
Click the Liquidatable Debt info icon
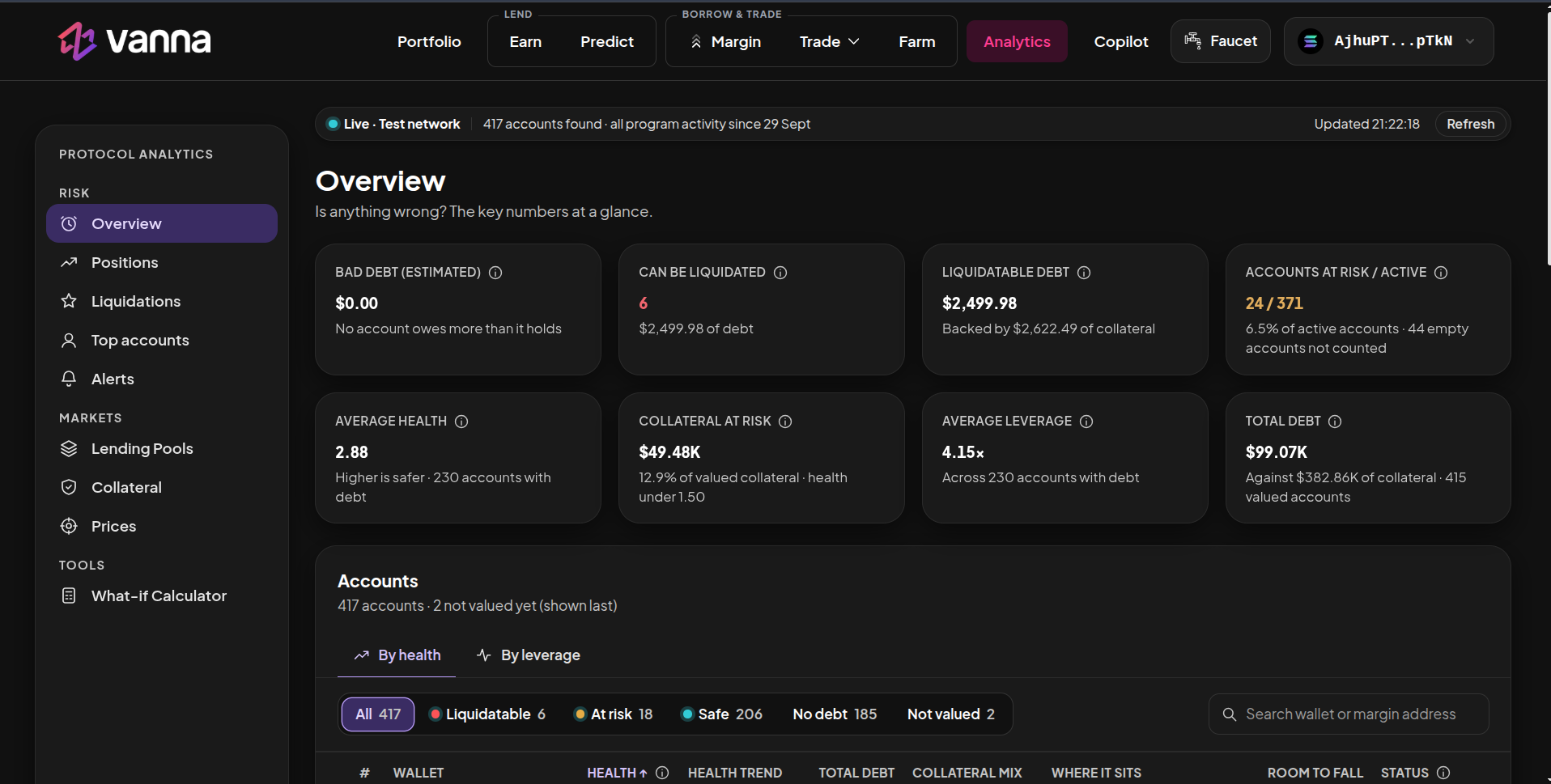1084,273
